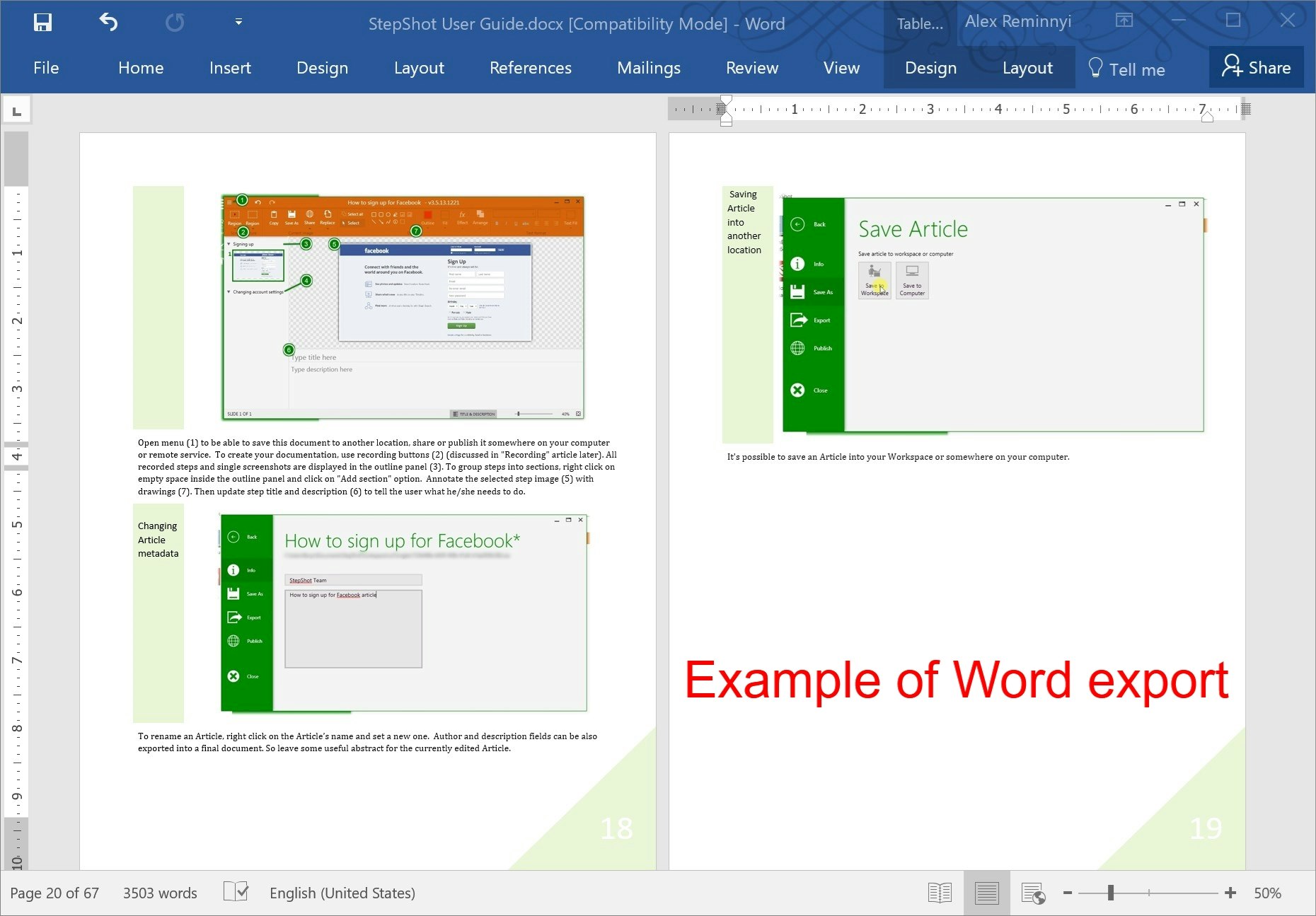The height and width of the screenshot is (916, 1316).
Task: Open the File menu
Action: click(46, 68)
